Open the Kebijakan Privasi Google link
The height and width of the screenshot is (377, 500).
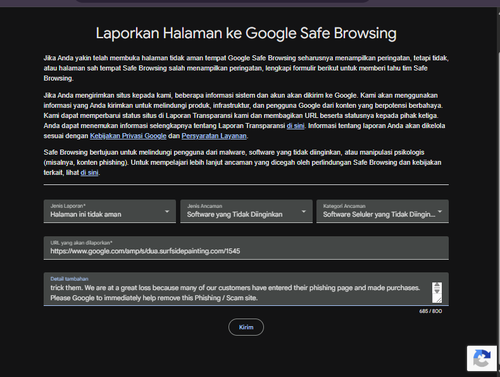click(x=128, y=136)
